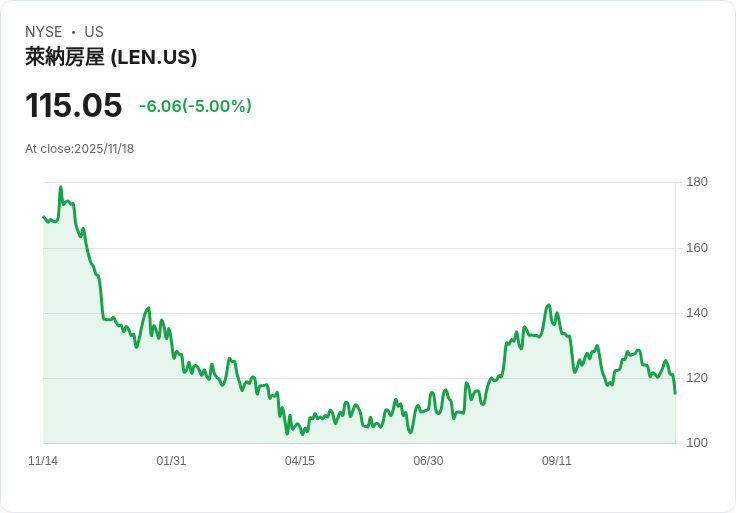Click the 11/14 date axis label
The width and height of the screenshot is (736, 513).
tap(43, 461)
